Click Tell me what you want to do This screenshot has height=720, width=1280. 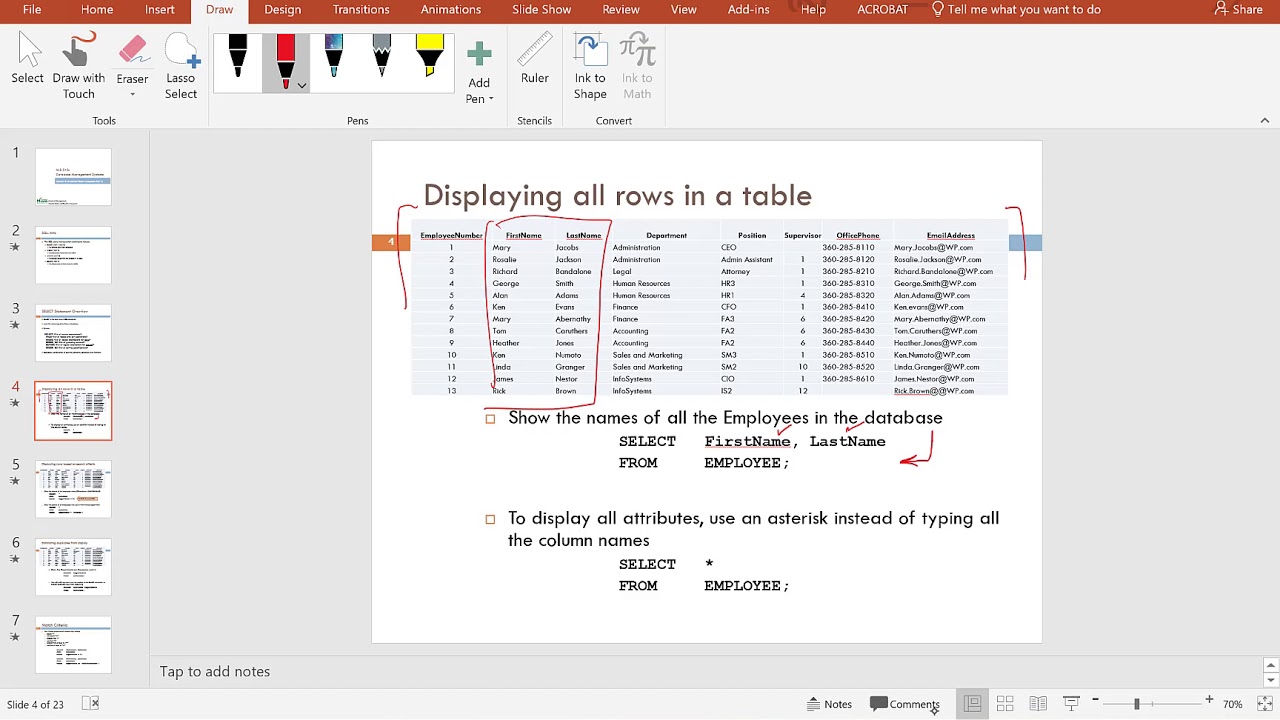(x=1015, y=9)
